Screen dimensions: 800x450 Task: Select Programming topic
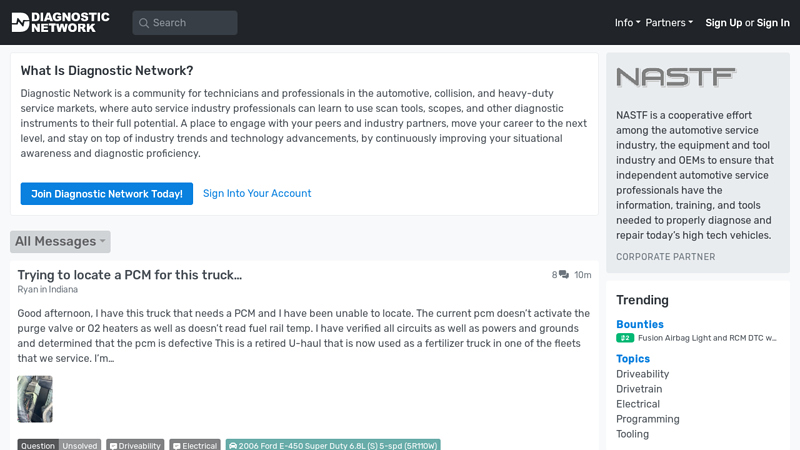click(x=647, y=419)
